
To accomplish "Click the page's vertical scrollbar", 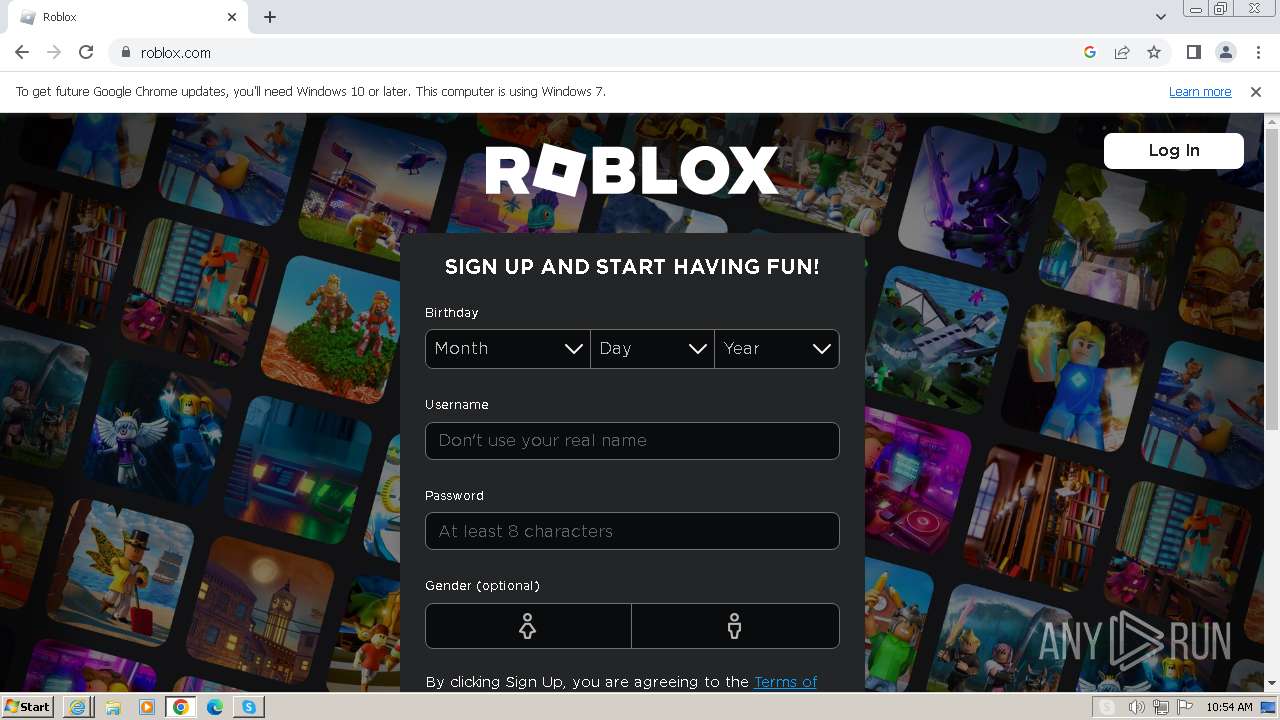I will click(x=1272, y=280).
